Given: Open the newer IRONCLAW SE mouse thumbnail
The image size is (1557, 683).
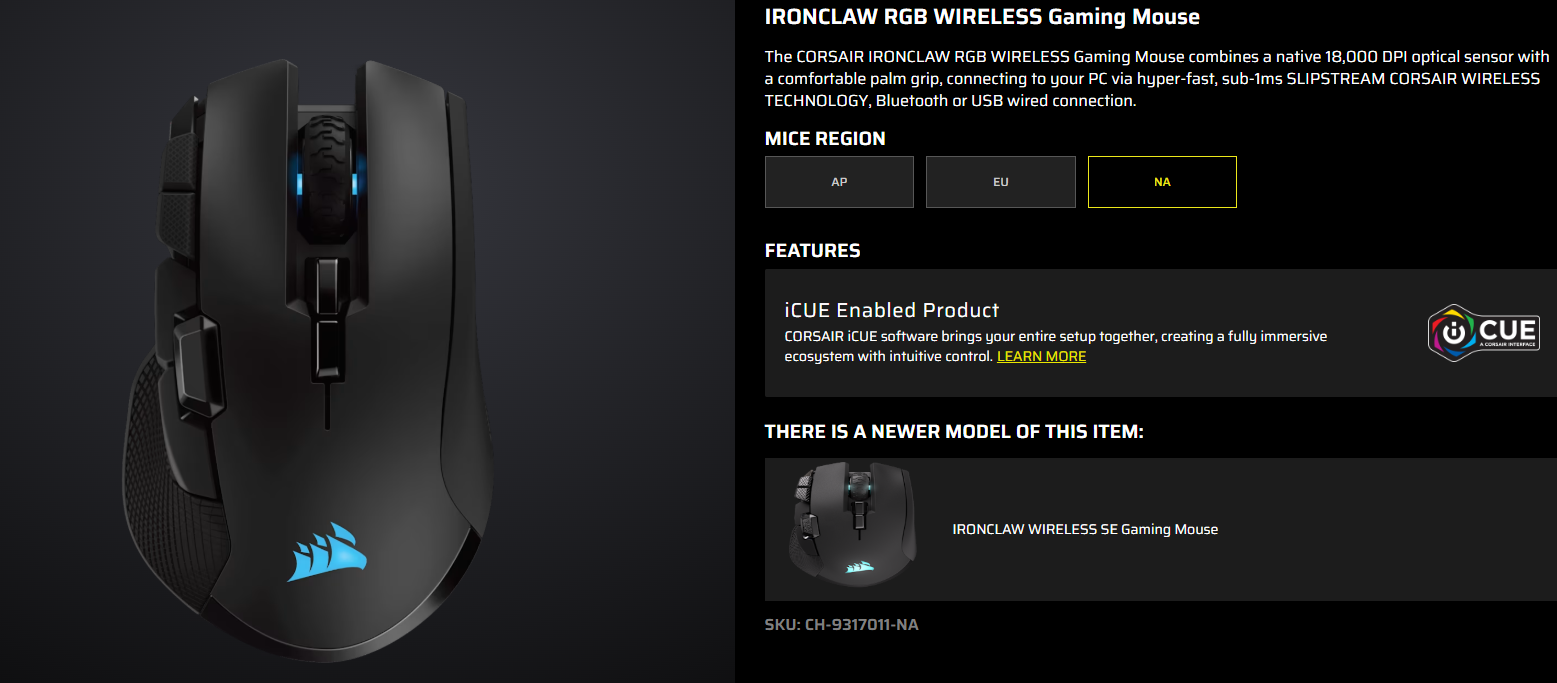Looking at the screenshot, I should (853, 529).
